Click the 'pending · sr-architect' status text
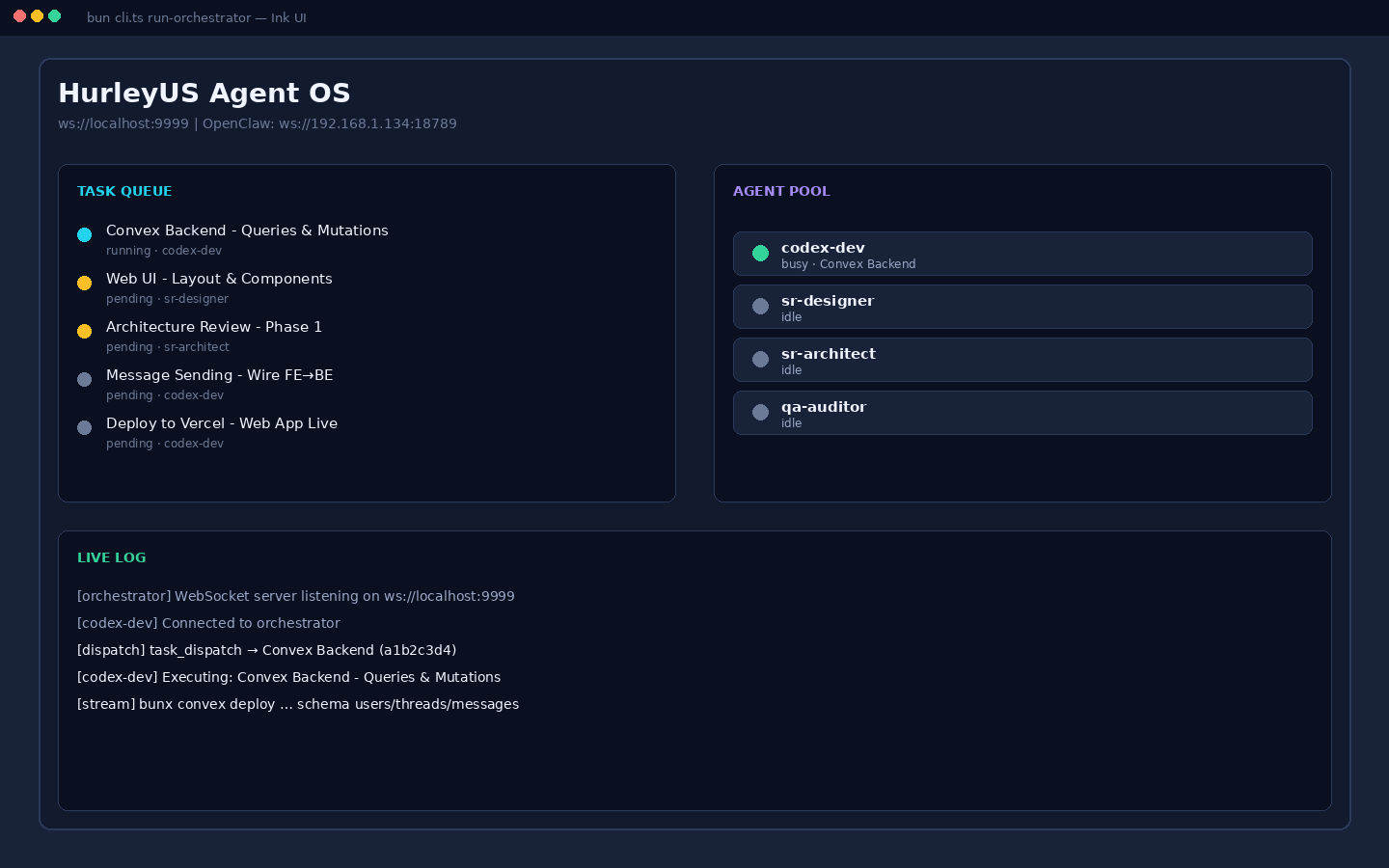Image resolution: width=1389 pixels, height=868 pixels. tap(168, 347)
